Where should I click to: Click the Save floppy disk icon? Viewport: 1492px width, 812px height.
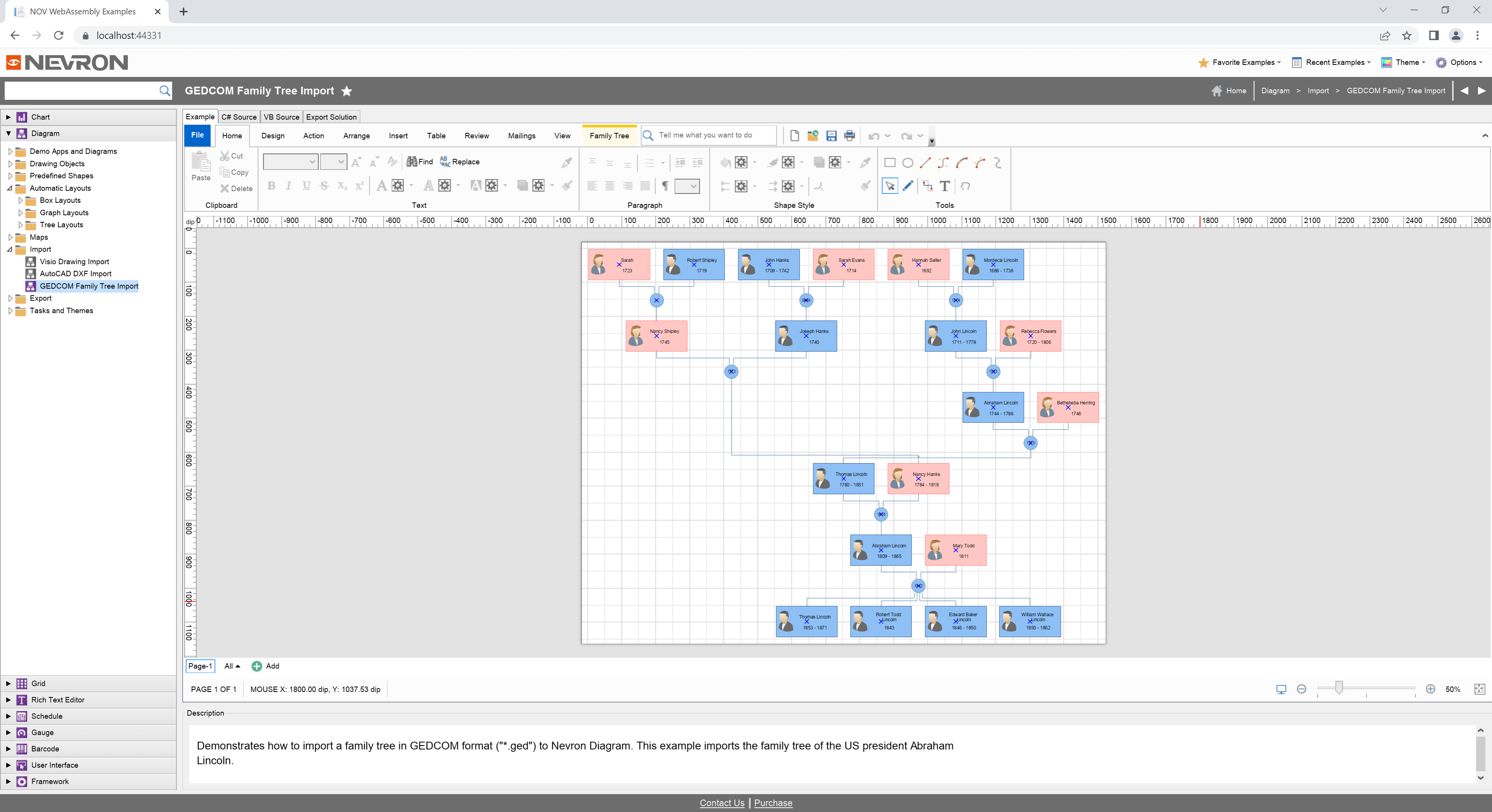coord(831,136)
